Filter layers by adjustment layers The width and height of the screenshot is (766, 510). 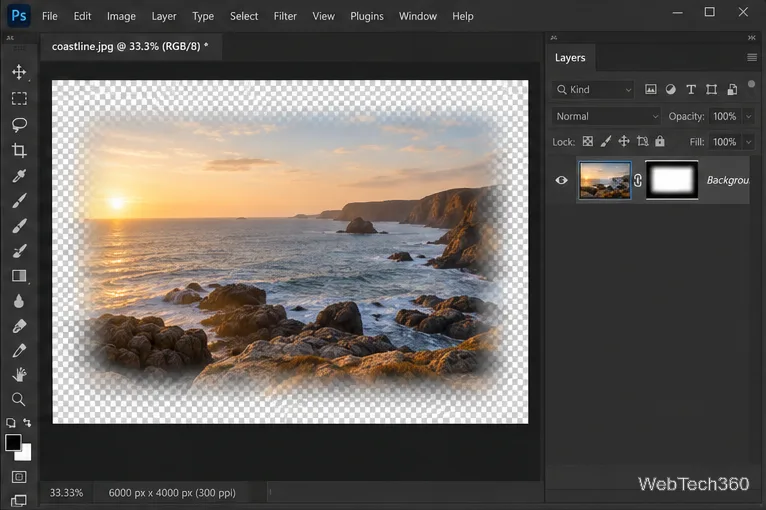(x=671, y=89)
